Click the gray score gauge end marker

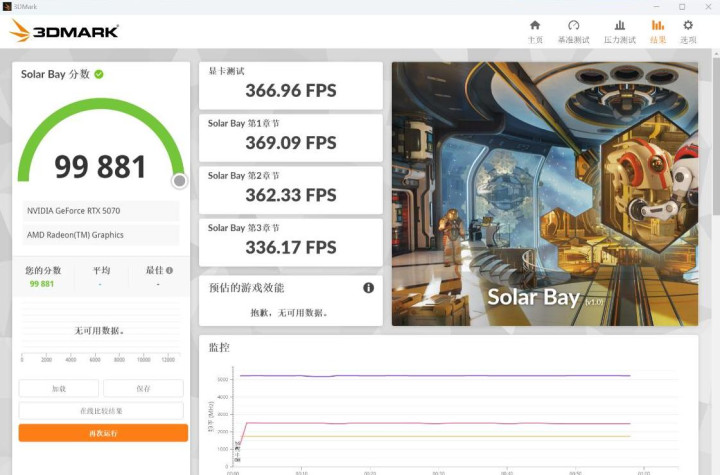[x=180, y=181]
